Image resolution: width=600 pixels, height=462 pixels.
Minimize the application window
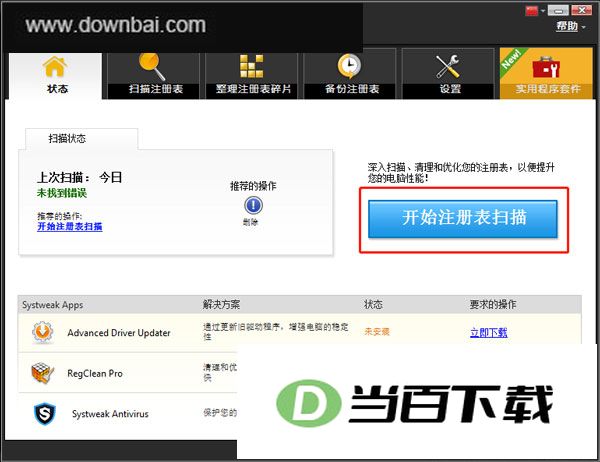[x=558, y=10]
